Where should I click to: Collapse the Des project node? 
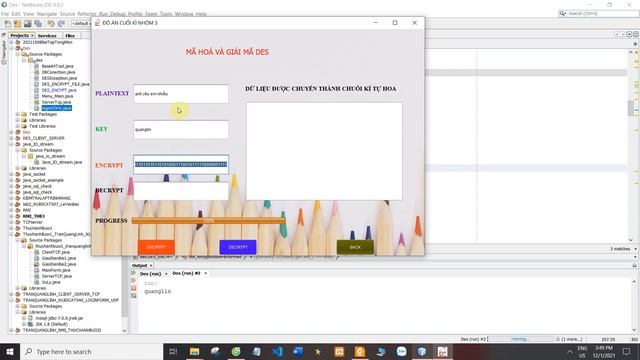(11, 48)
